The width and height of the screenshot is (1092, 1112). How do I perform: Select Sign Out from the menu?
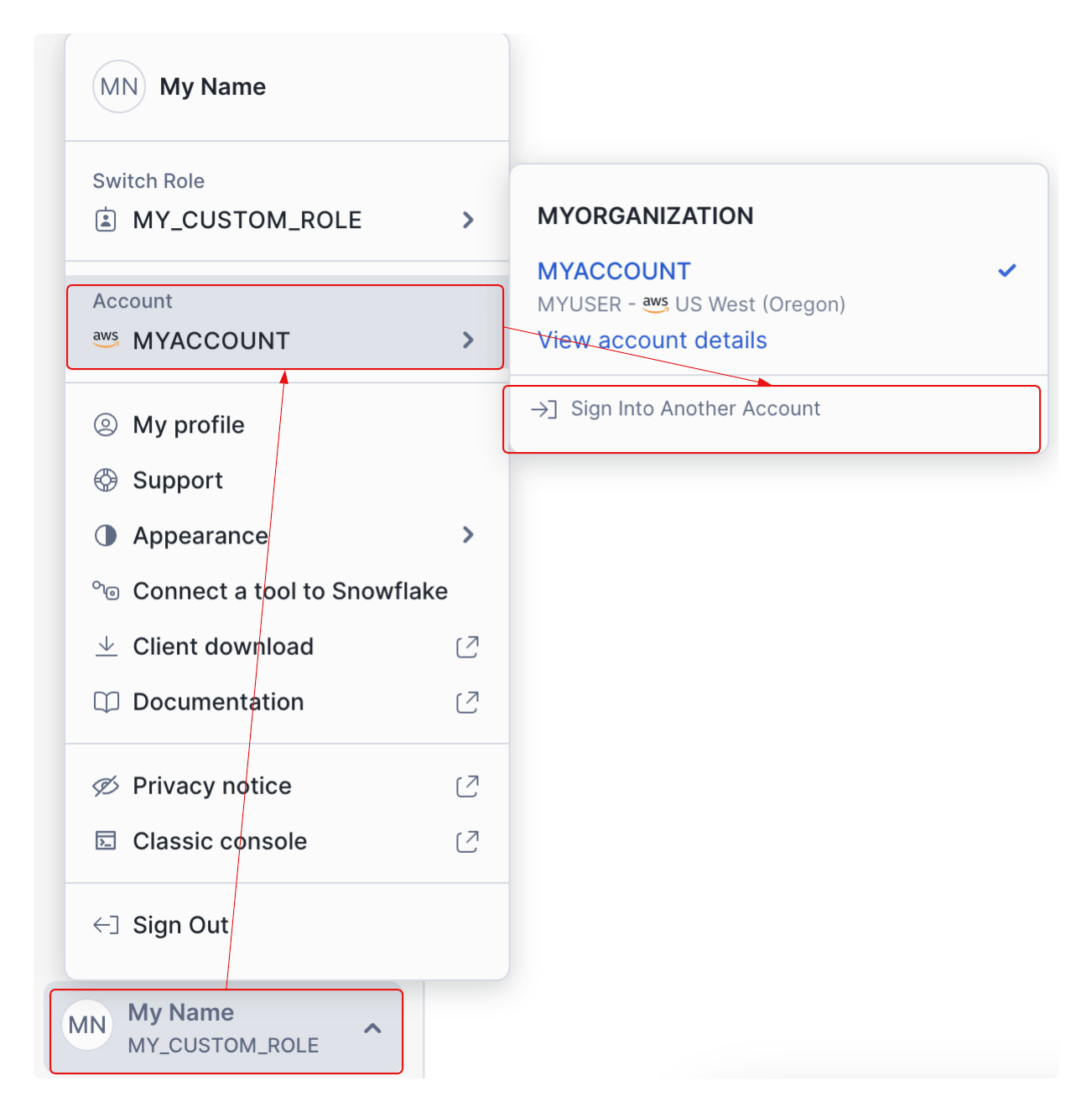tap(181, 924)
